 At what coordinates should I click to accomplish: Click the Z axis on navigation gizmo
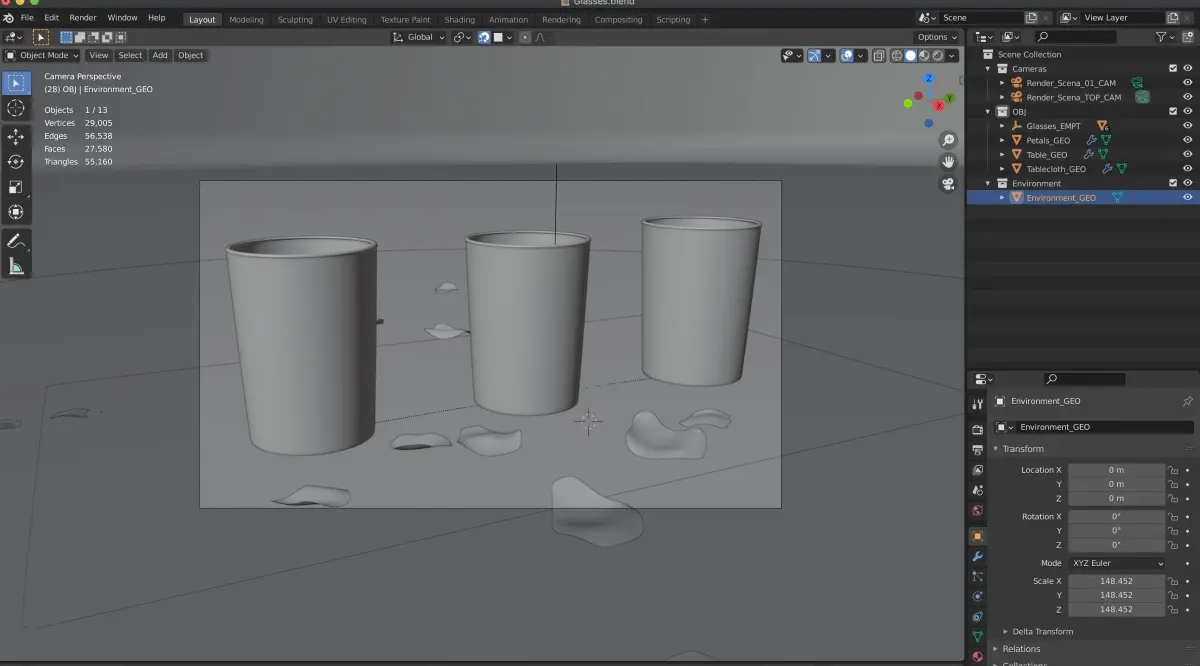click(929, 78)
